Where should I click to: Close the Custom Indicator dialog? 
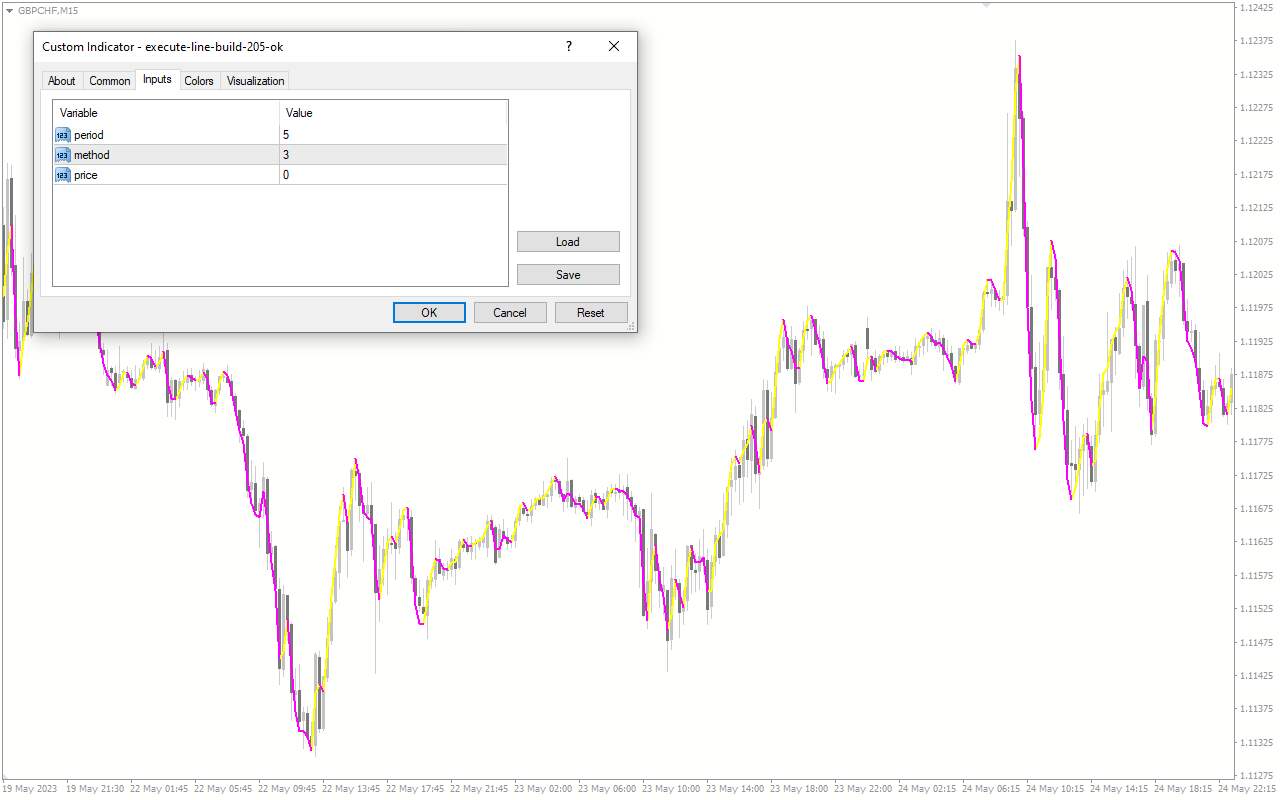[x=614, y=46]
